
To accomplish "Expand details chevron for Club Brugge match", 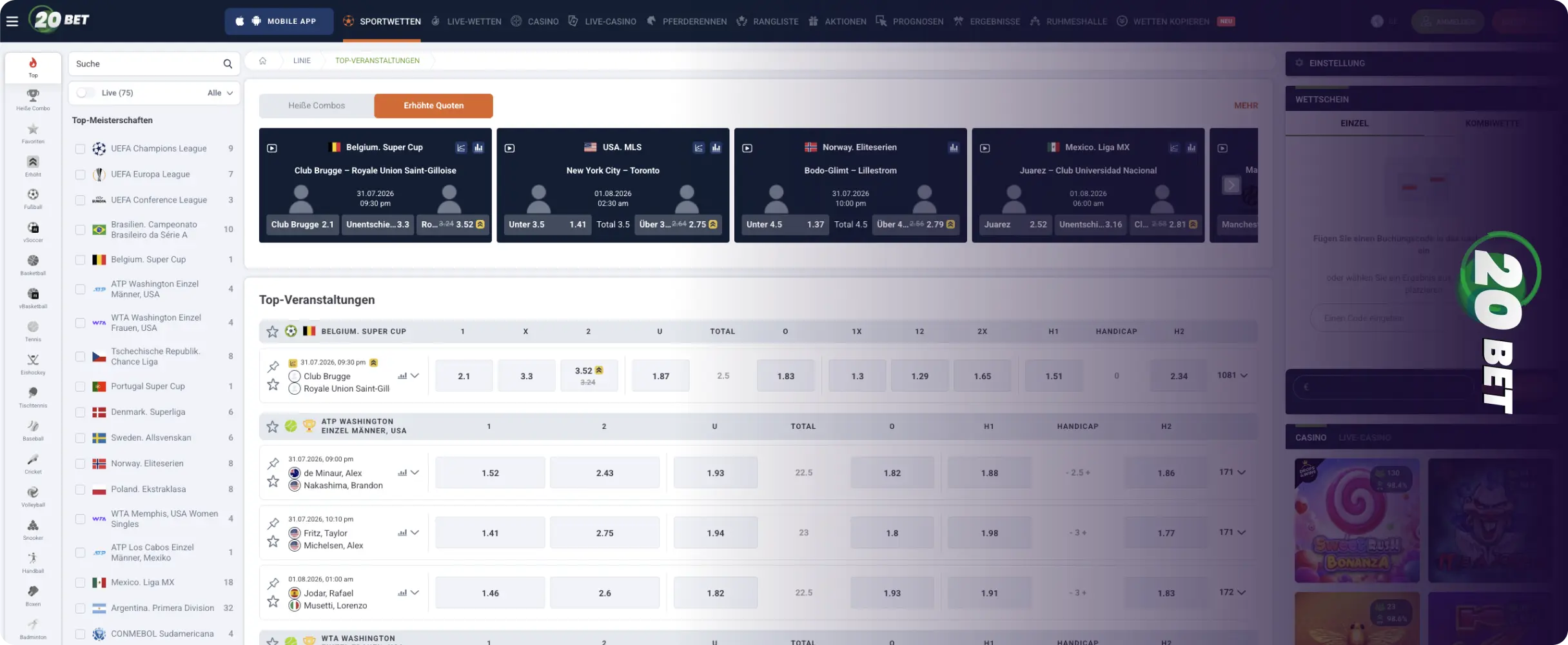I will 415,376.
